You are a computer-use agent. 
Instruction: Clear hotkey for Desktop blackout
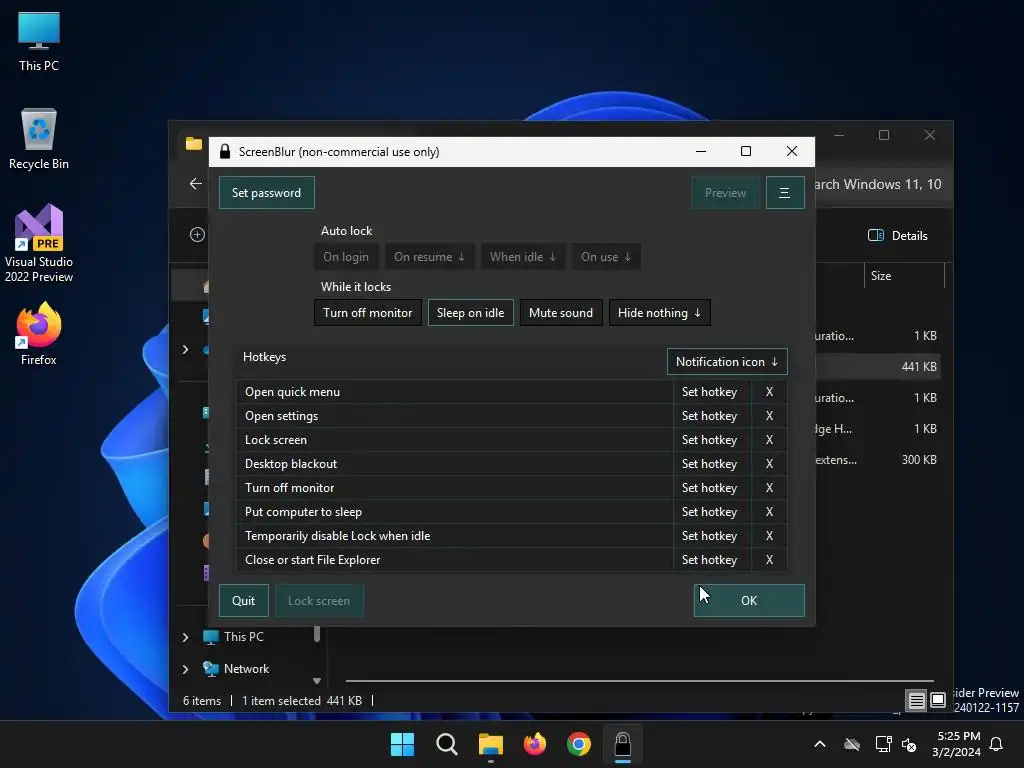coord(769,464)
